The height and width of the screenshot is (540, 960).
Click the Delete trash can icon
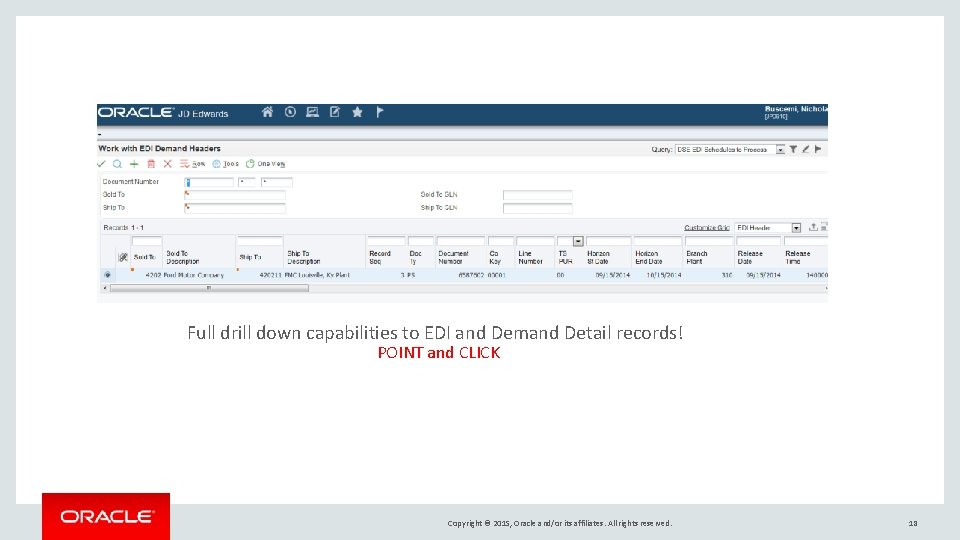click(x=151, y=164)
